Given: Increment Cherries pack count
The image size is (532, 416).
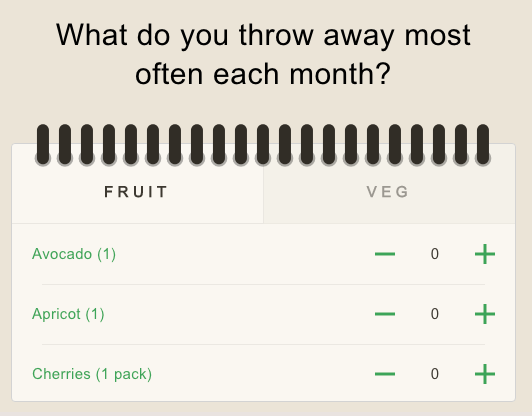Looking at the screenshot, I should click(x=484, y=374).
